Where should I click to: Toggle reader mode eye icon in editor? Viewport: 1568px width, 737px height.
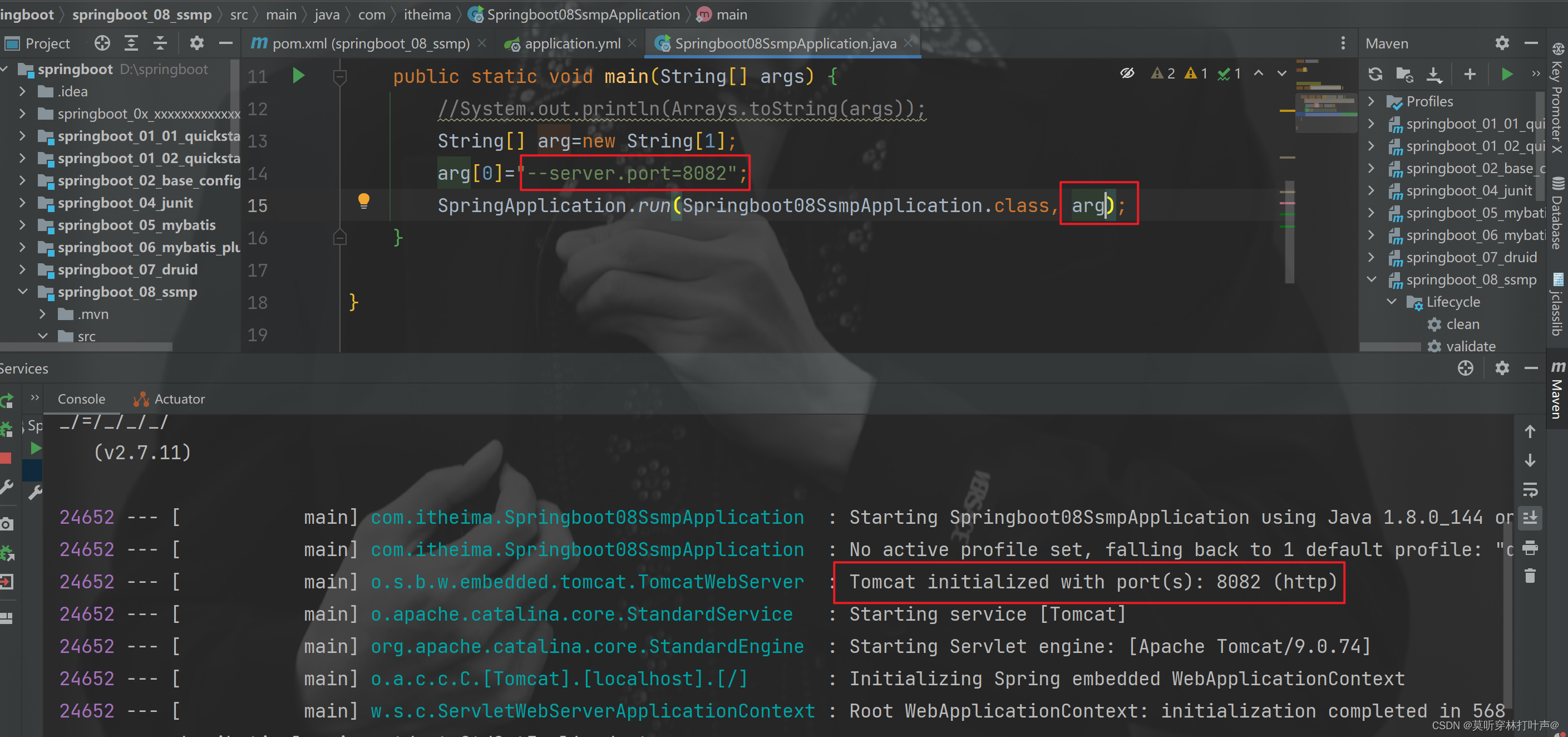[1127, 73]
